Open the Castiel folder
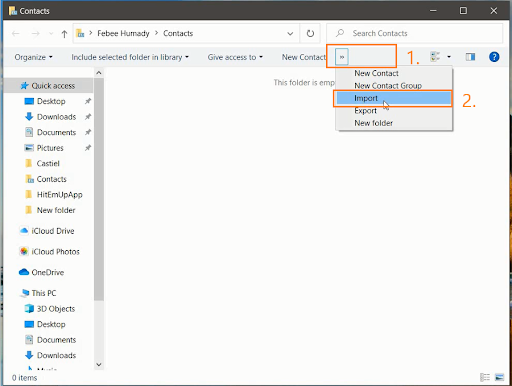The height and width of the screenshot is (386, 512). click(48, 163)
